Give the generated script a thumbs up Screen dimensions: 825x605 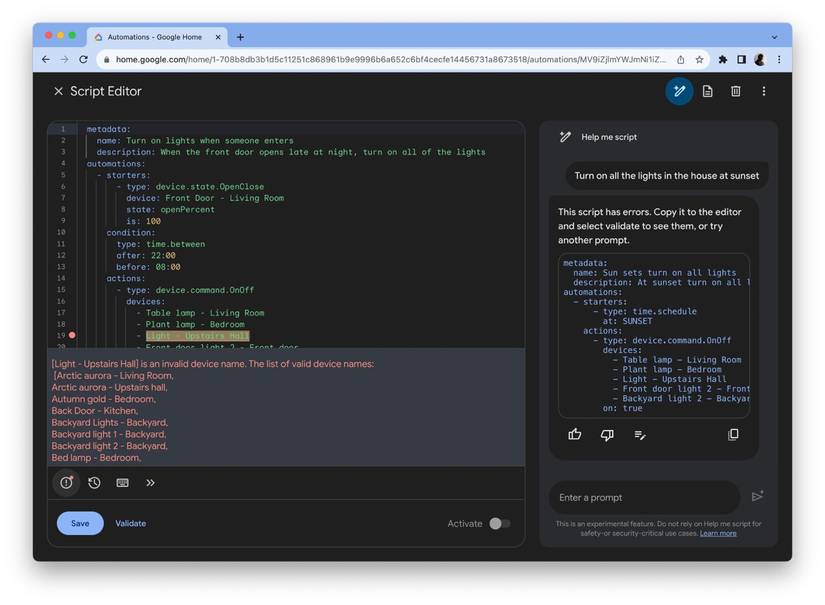[x=575, y=435]
